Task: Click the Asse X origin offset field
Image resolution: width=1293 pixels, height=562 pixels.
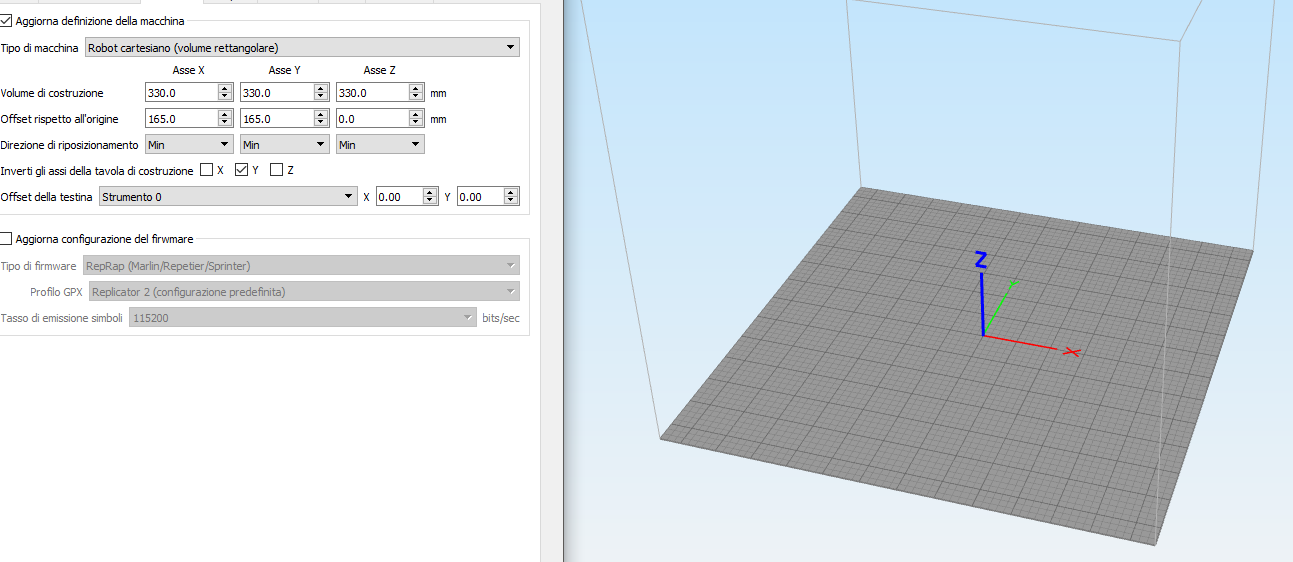Action: point(180,118)
